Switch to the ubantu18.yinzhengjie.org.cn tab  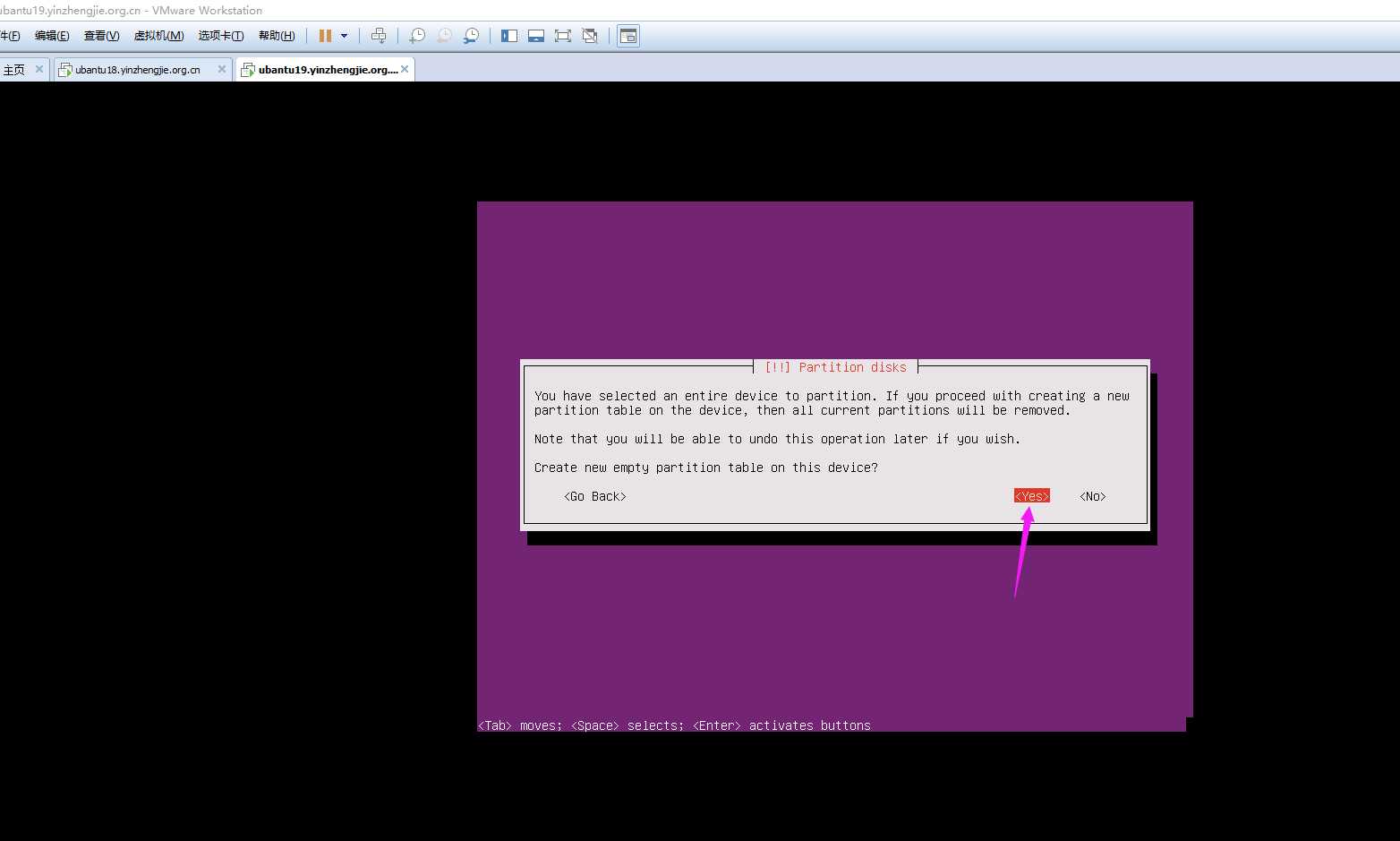(x=138, y=70)
